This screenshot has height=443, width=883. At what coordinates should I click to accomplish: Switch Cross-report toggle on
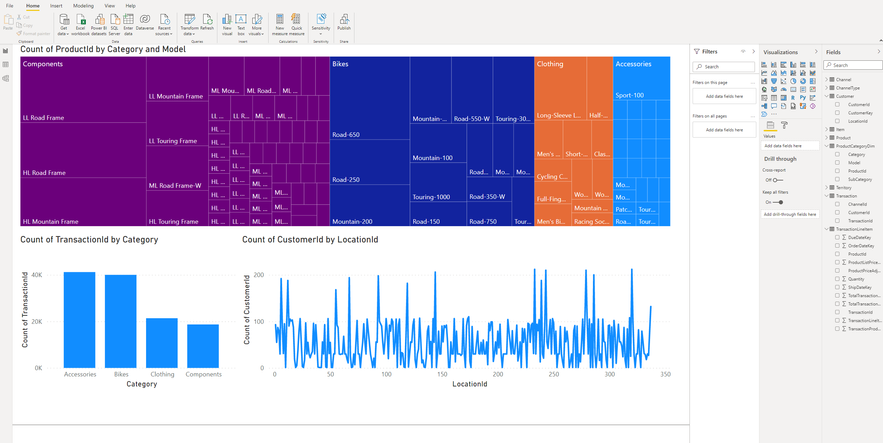pos(778,180)
